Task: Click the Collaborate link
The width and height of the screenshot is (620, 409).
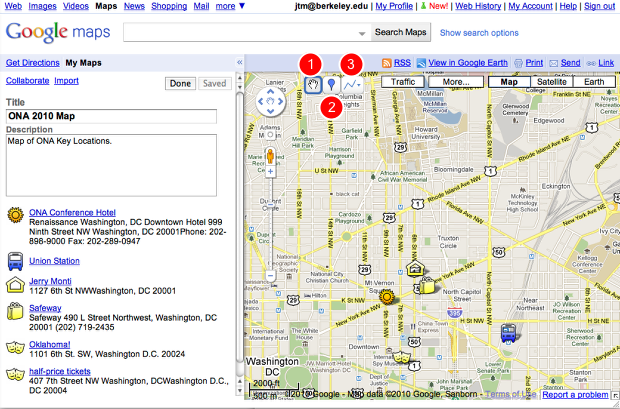Action: (27, 81)
